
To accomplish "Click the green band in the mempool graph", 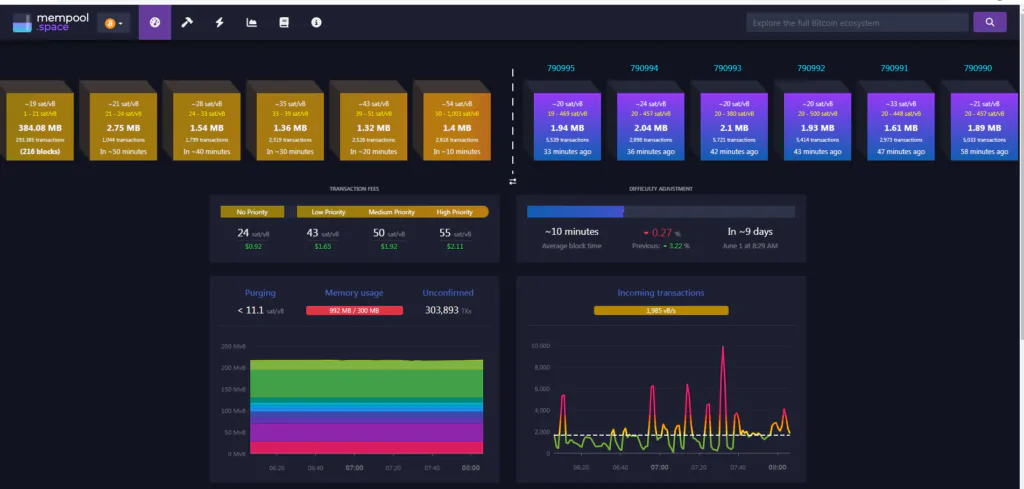I will pyautogui.click(x=366, y=384).
